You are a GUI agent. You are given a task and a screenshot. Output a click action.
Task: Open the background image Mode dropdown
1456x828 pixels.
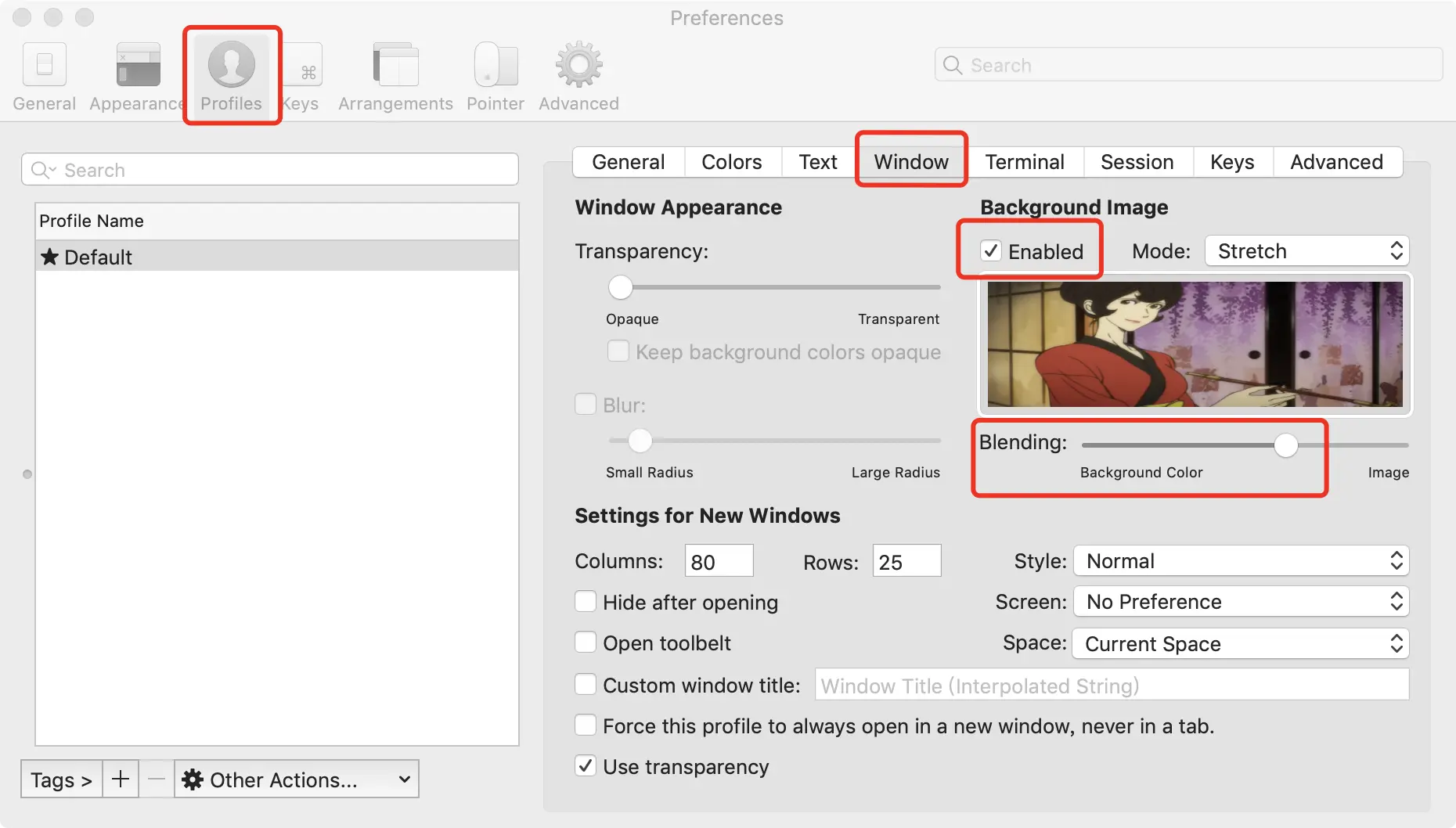[1306, 250]
